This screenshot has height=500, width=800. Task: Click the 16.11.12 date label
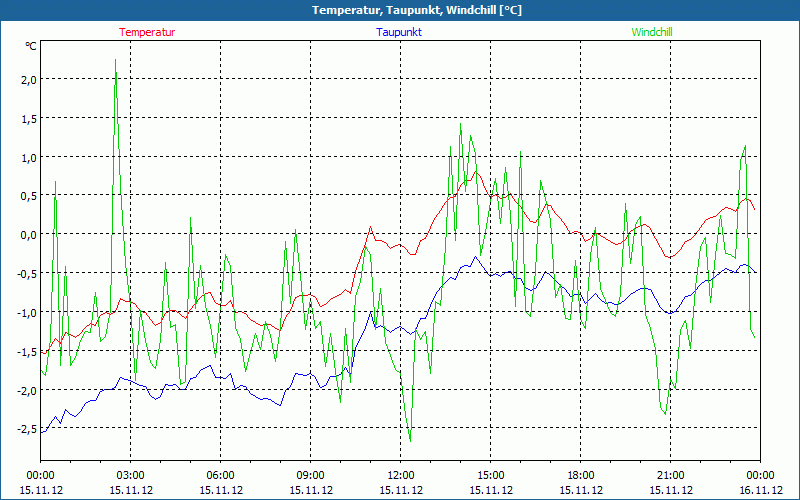coord(760,490)
